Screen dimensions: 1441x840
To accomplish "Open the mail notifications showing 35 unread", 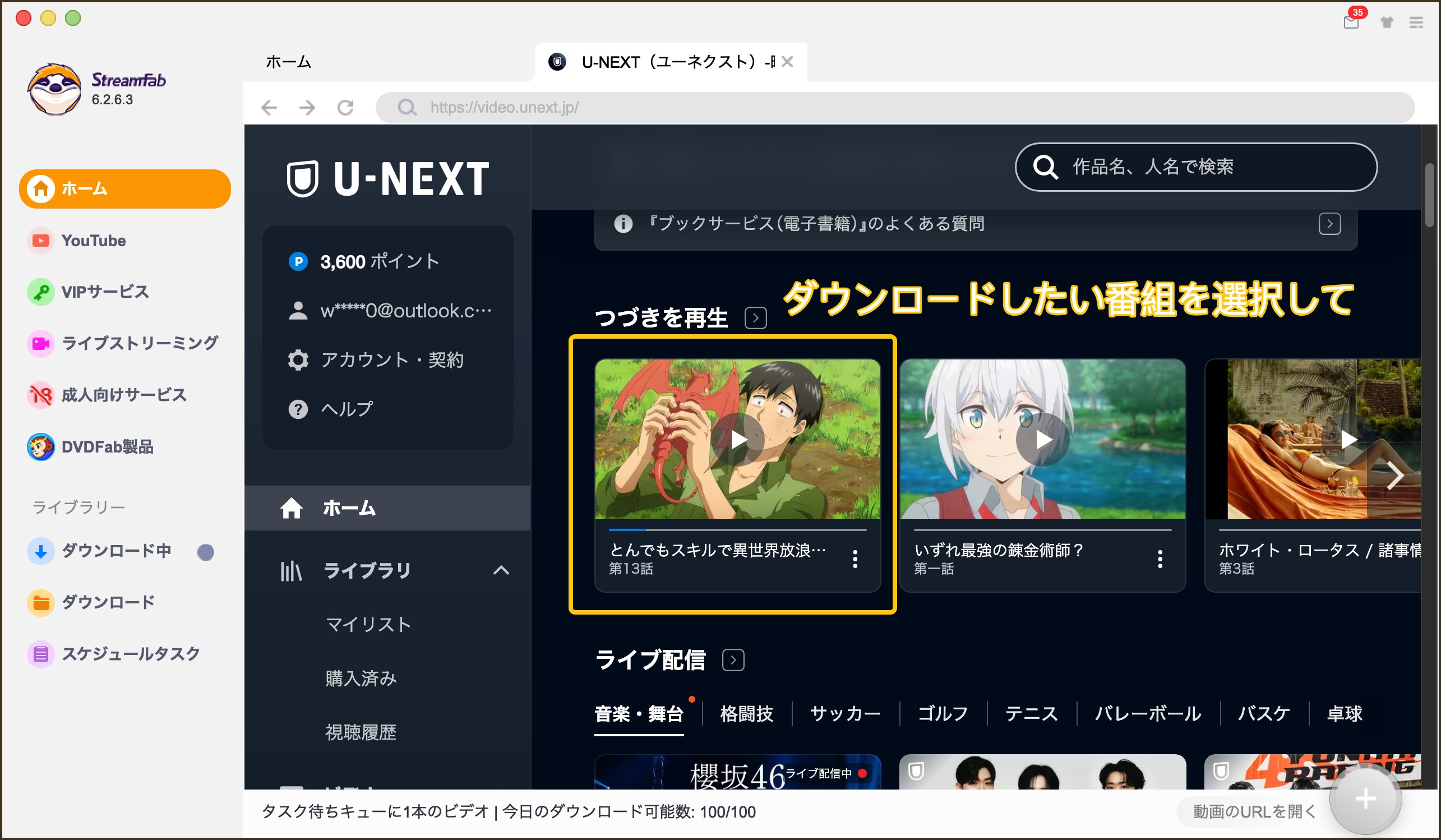I will point(1351,23).
